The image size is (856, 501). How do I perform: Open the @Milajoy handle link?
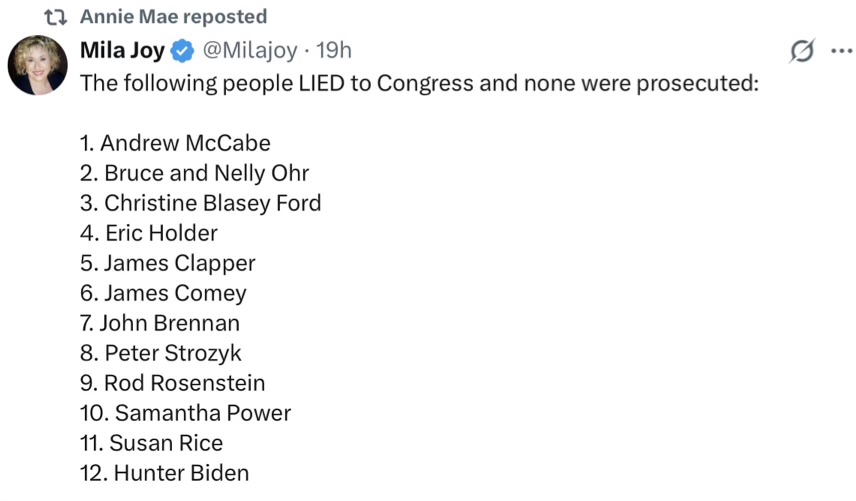point(251,50)
